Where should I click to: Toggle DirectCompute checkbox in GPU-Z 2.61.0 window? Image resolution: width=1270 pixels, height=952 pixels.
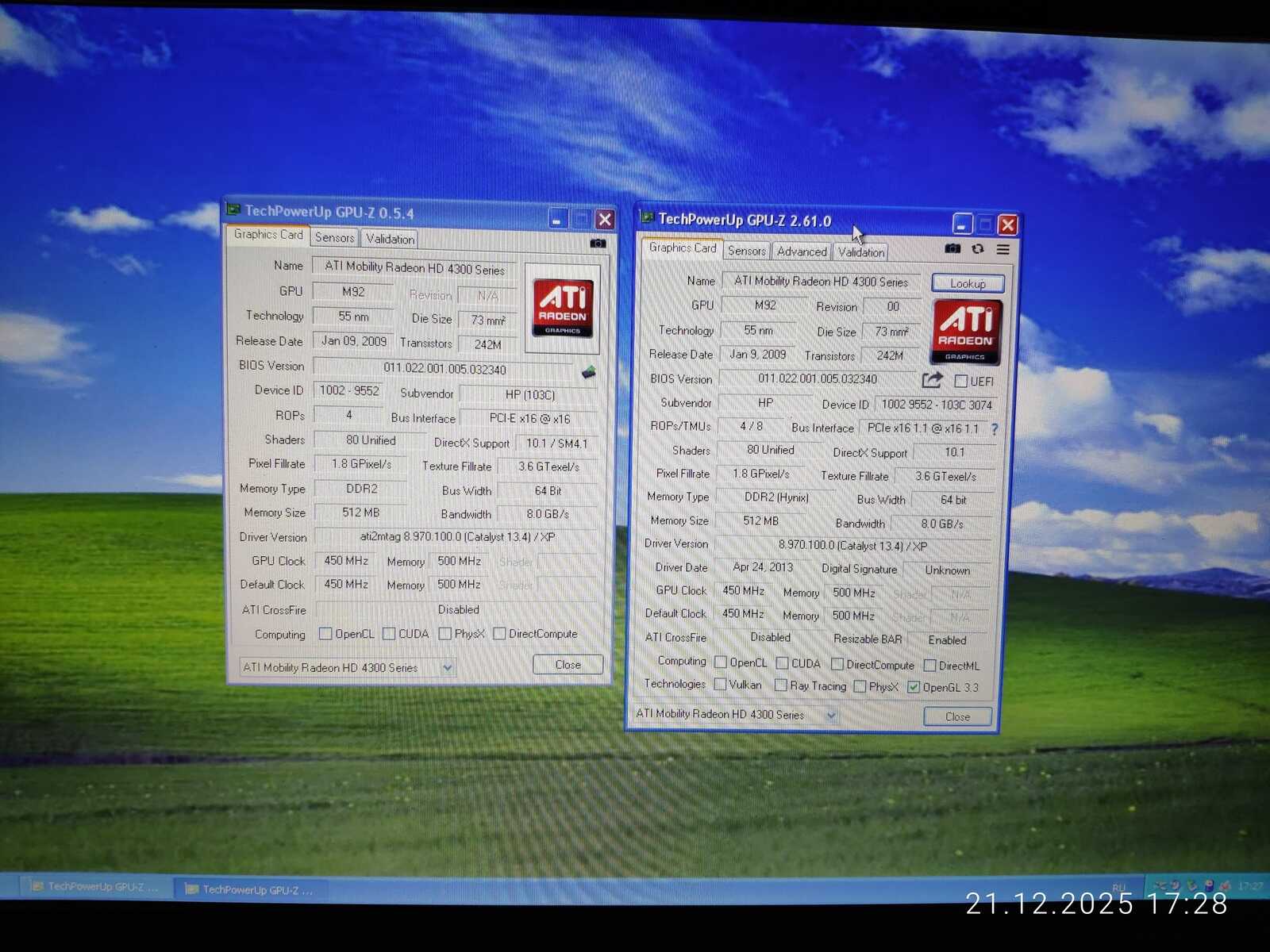[x=837, y=664]
